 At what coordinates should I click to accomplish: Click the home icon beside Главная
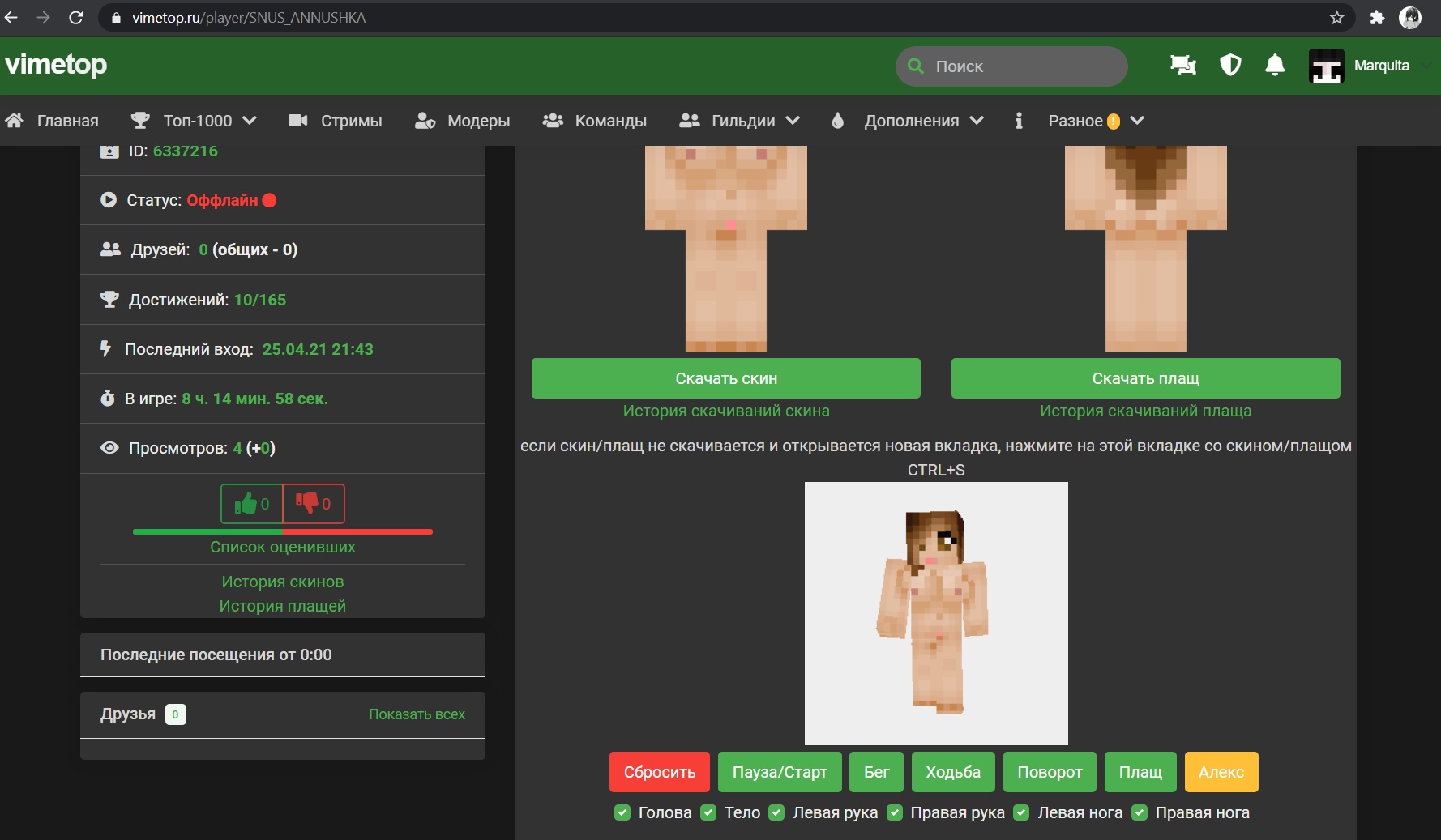click(15, 121)
